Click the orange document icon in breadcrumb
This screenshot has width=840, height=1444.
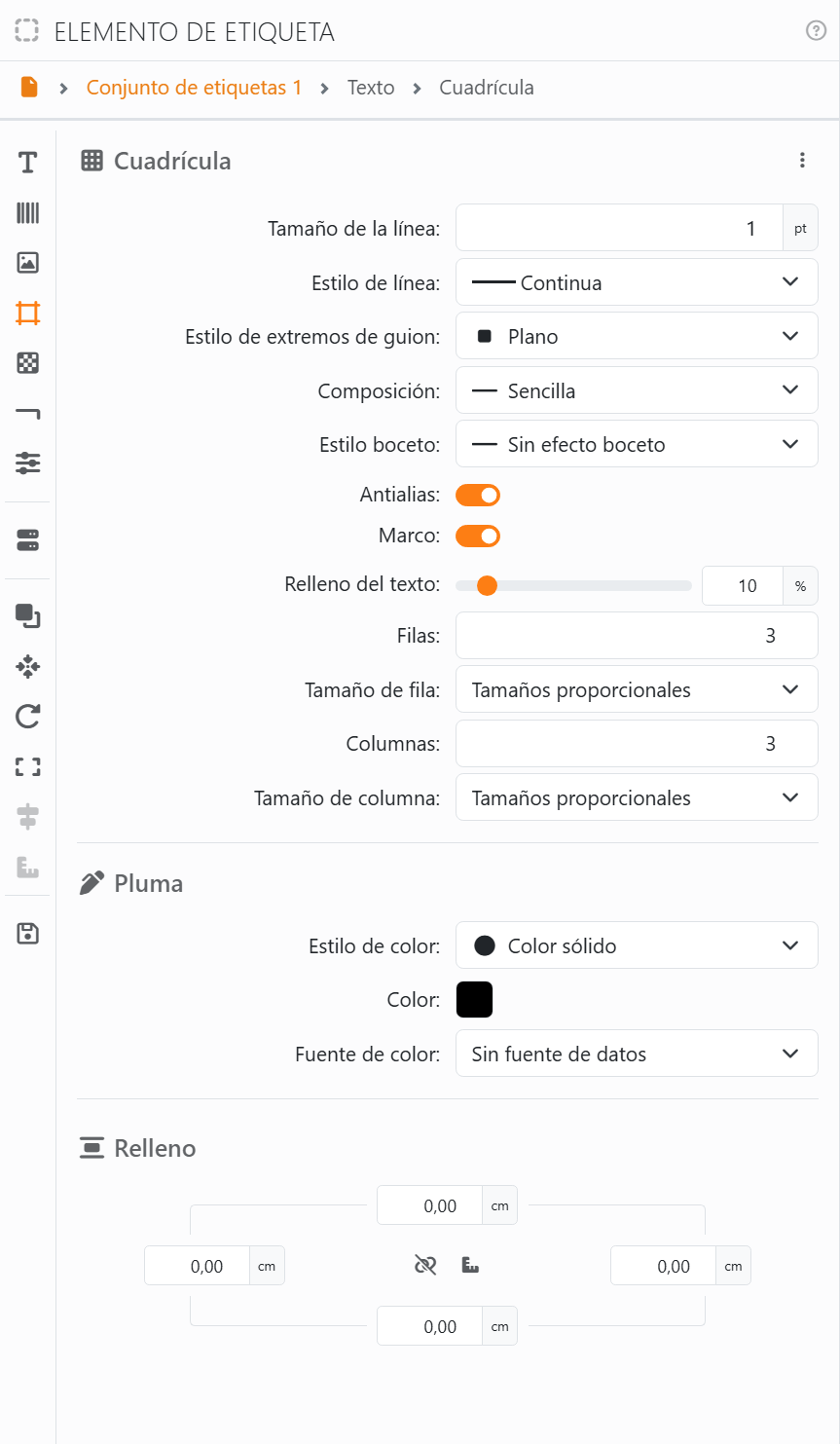click(29, 88)
